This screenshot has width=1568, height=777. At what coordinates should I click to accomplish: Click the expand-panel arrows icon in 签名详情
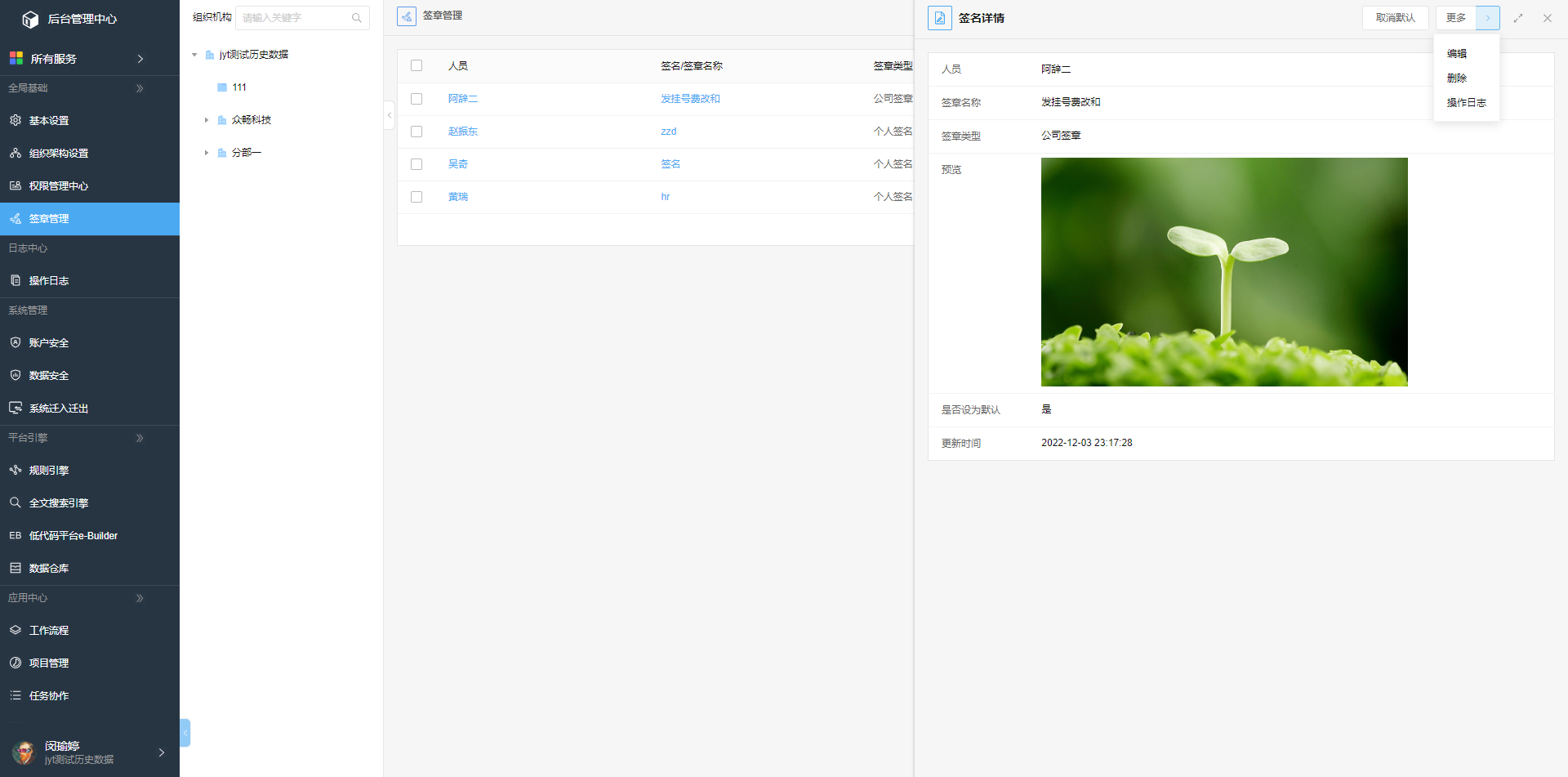click(1518, 18)
